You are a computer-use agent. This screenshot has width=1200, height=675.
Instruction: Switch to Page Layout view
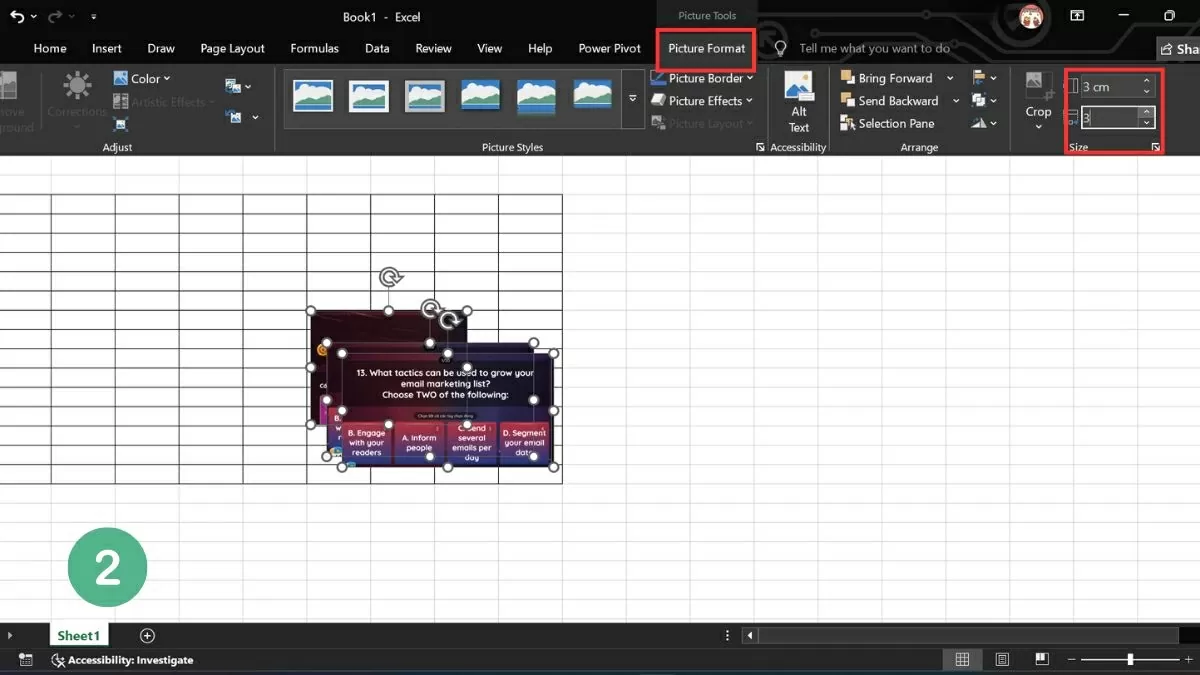[1002, 660]
